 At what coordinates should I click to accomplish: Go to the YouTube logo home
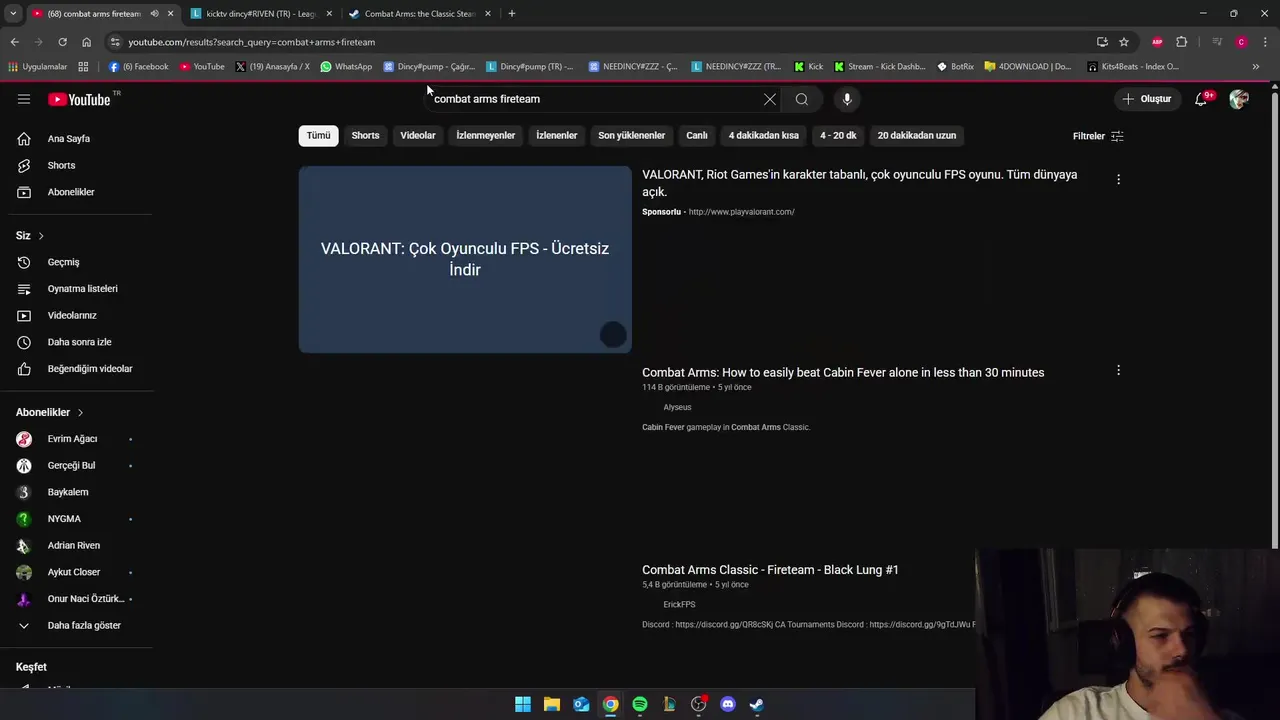[x=79, y=99]
